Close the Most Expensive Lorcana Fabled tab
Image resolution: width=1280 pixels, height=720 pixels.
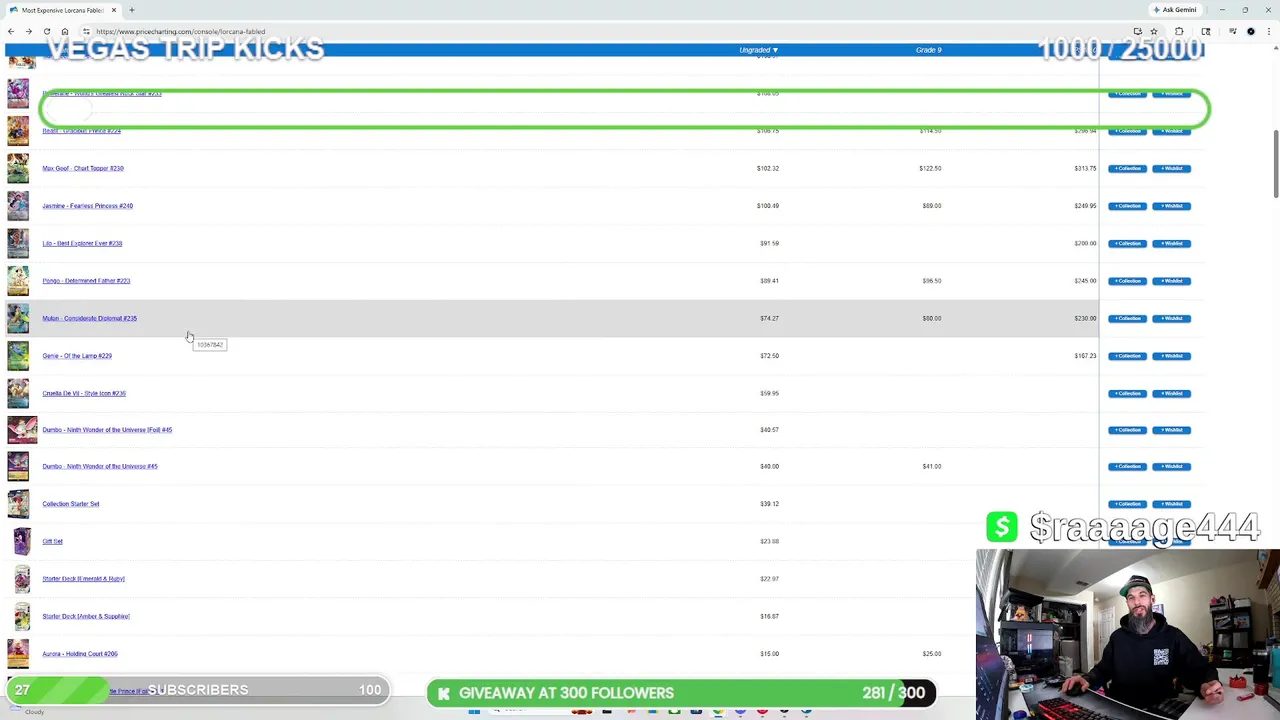(x=114, y=10)
